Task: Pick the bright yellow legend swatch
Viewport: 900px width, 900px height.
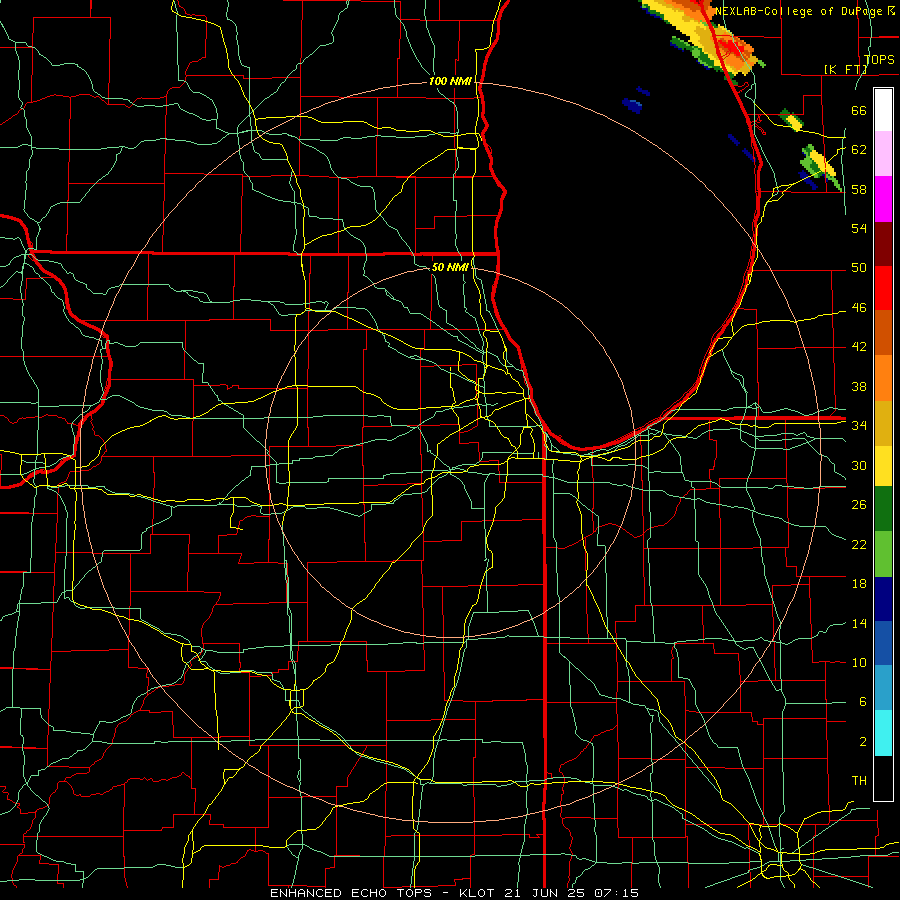Action: [x=883, y=465]
